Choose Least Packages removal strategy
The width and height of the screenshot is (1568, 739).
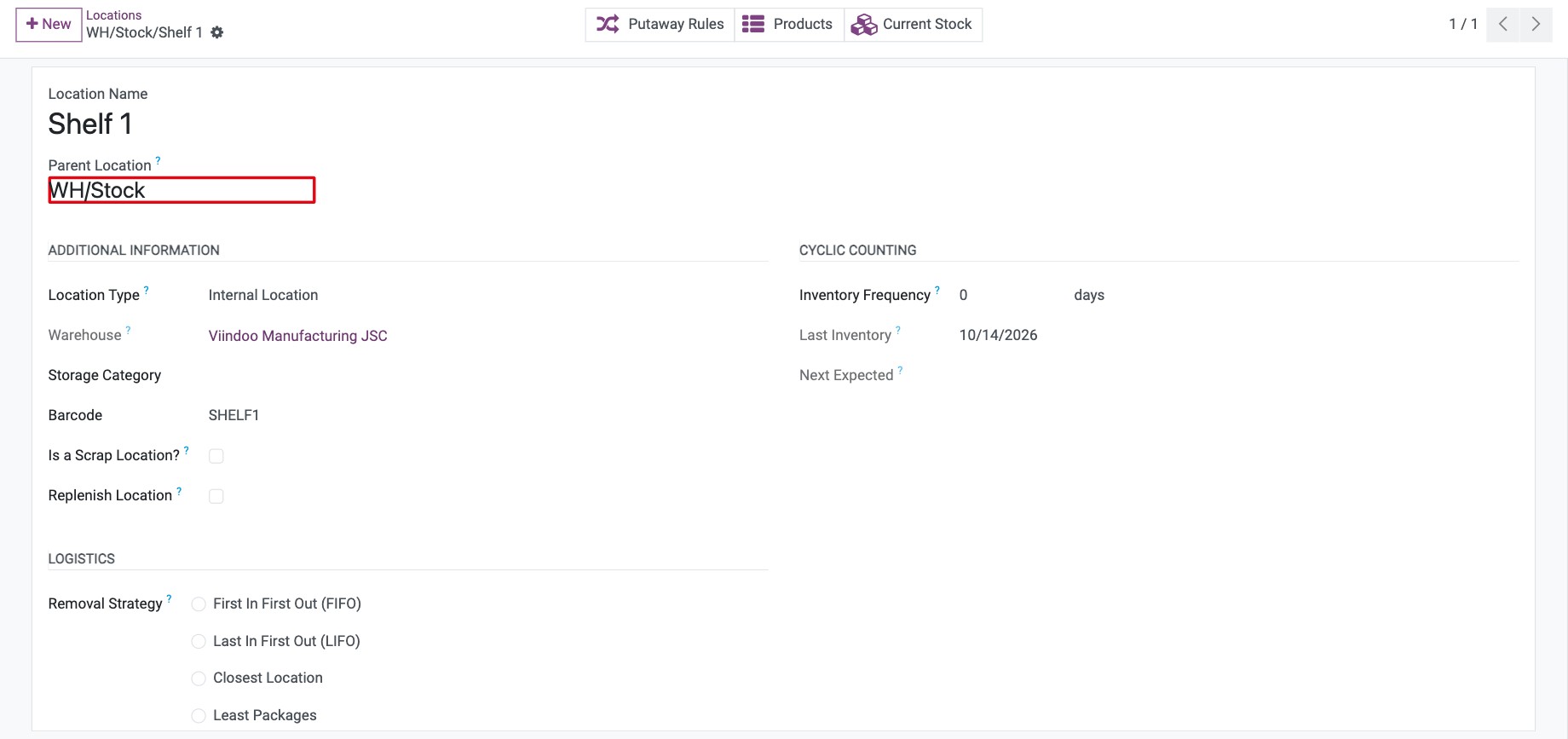point(199,716)
